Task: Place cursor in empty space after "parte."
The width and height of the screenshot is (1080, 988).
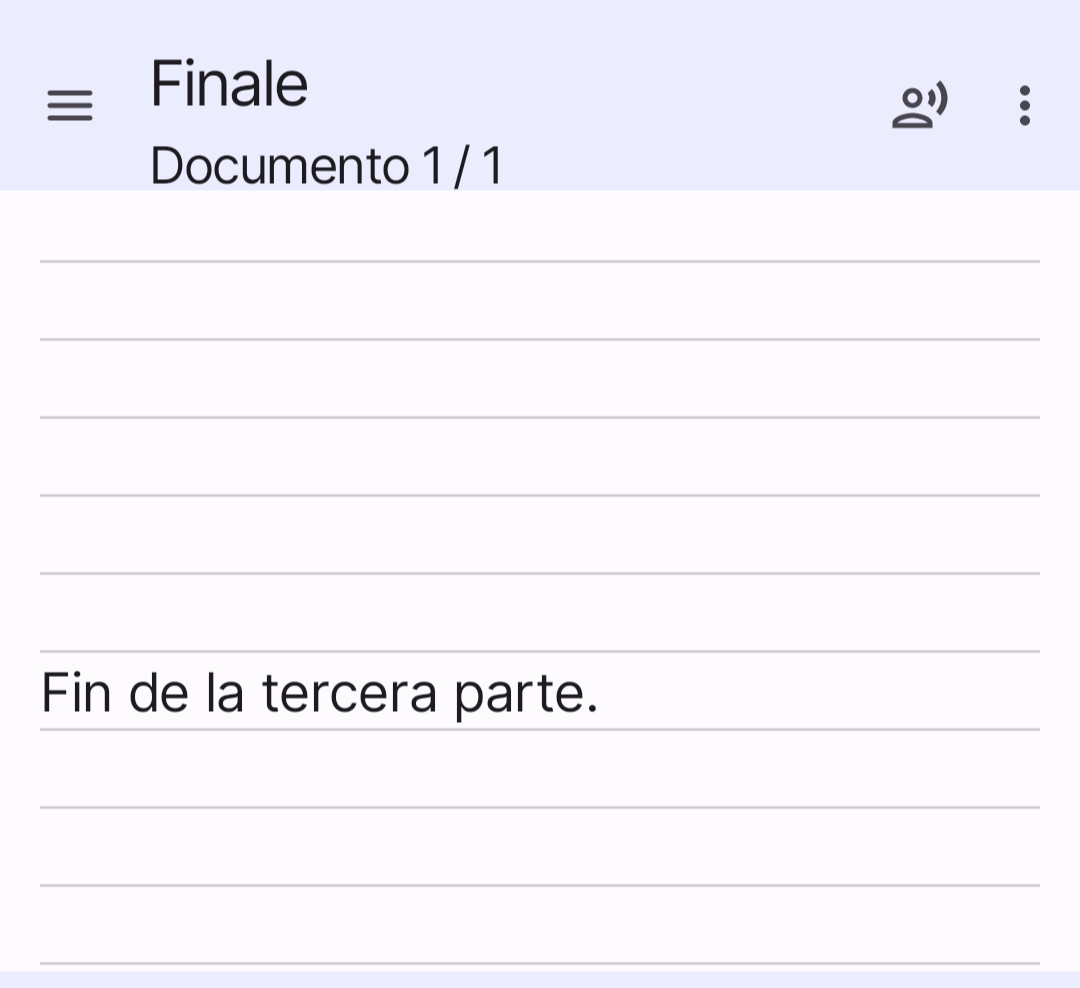Action: (818, 690)
